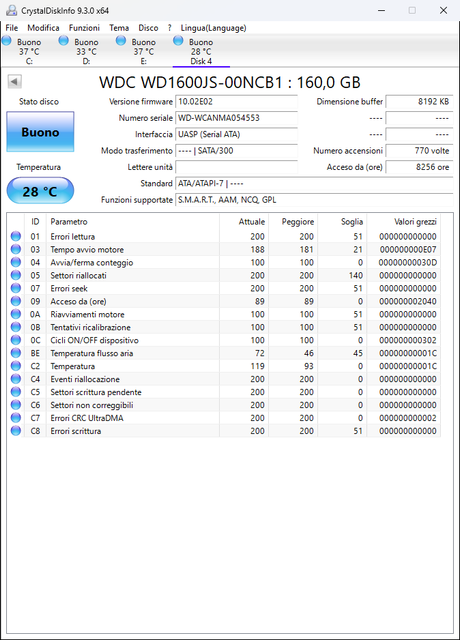This screenshot has height=640, width=460.
Task: Click status icon of Cicli ON/OFF dispositivo row
Action: coord(16,340)
